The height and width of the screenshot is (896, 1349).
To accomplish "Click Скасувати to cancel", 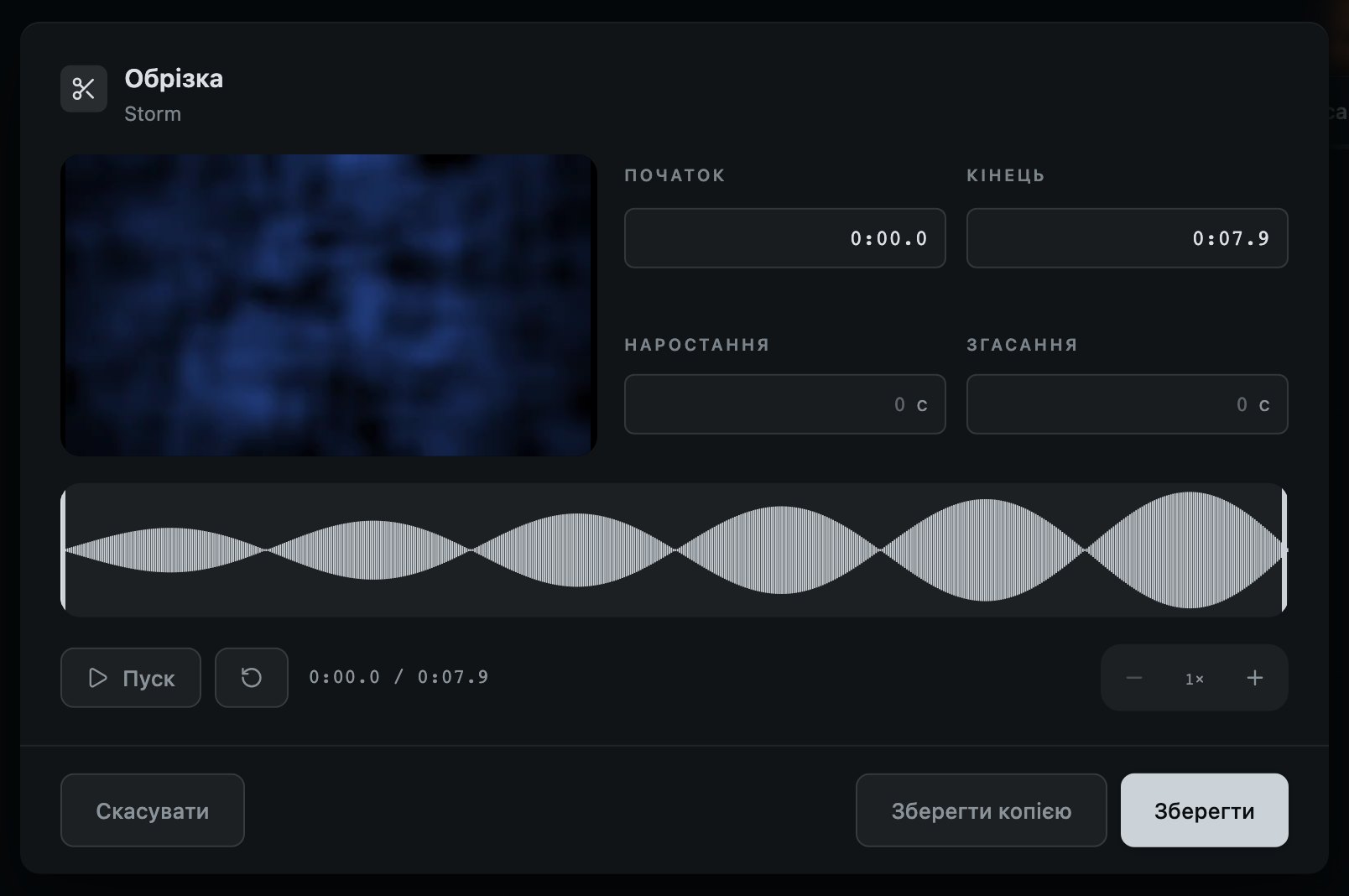I will (153, 810).
